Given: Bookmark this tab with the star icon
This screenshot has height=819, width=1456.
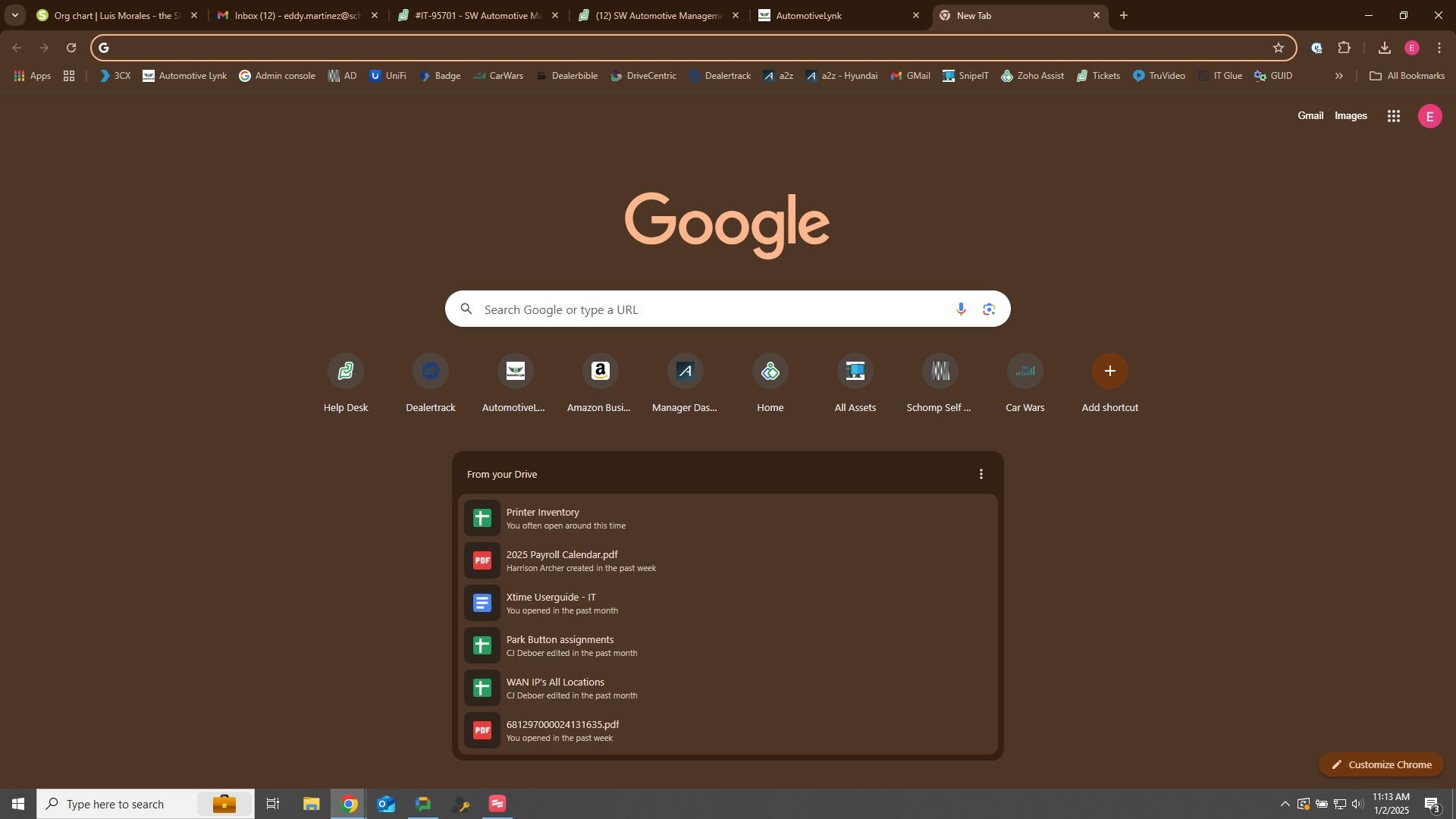Looking at the screenshot, I should 1279,48.
